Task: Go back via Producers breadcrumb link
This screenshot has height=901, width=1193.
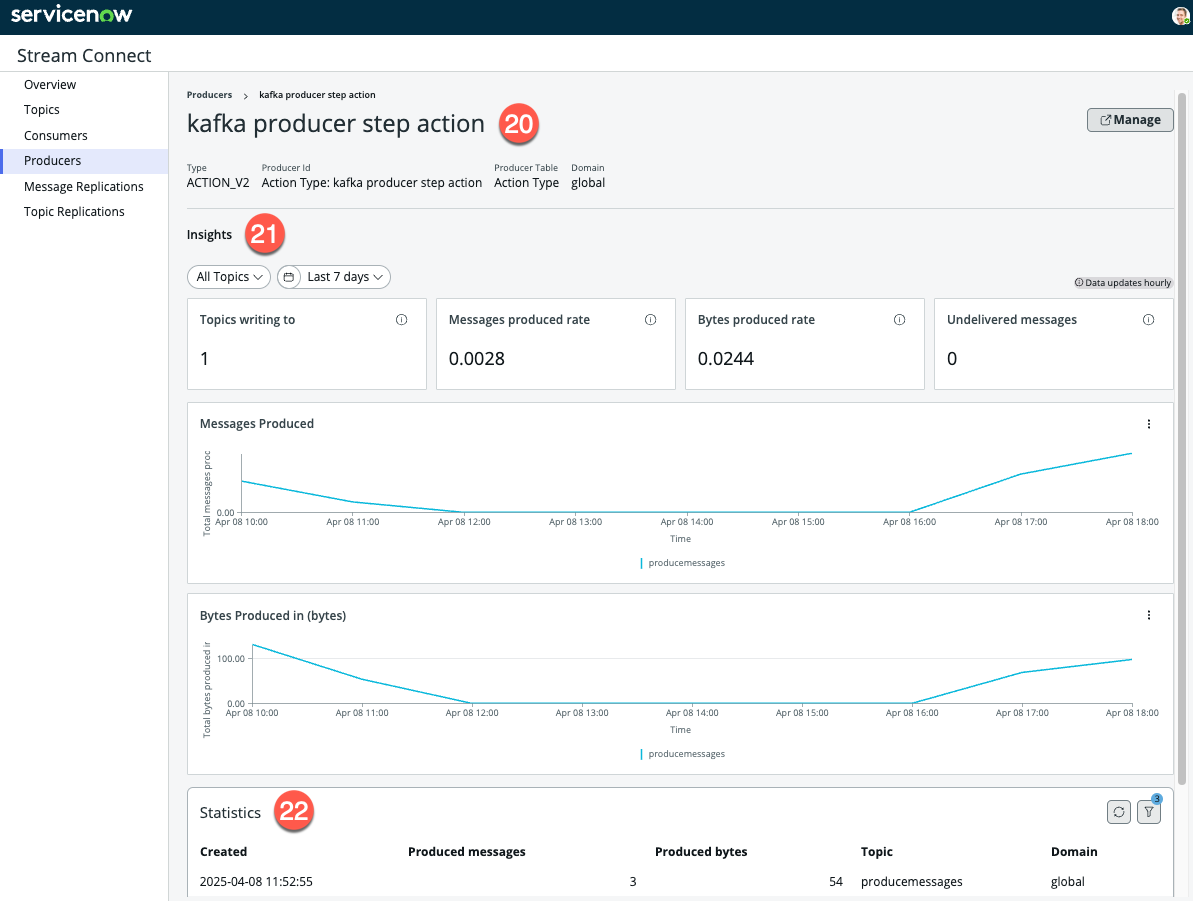Action: [209, 95]
